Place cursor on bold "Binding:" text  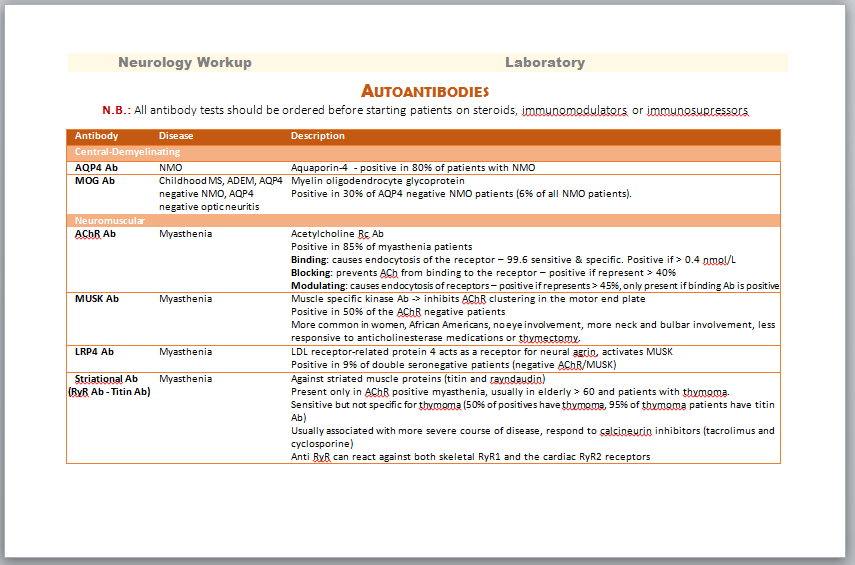coord(309,260)
